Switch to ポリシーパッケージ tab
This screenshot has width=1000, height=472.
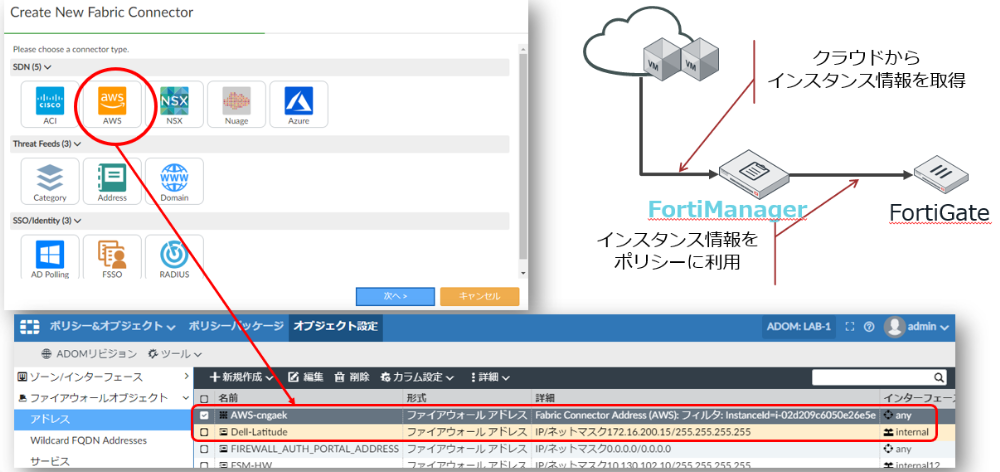(235, 327)
